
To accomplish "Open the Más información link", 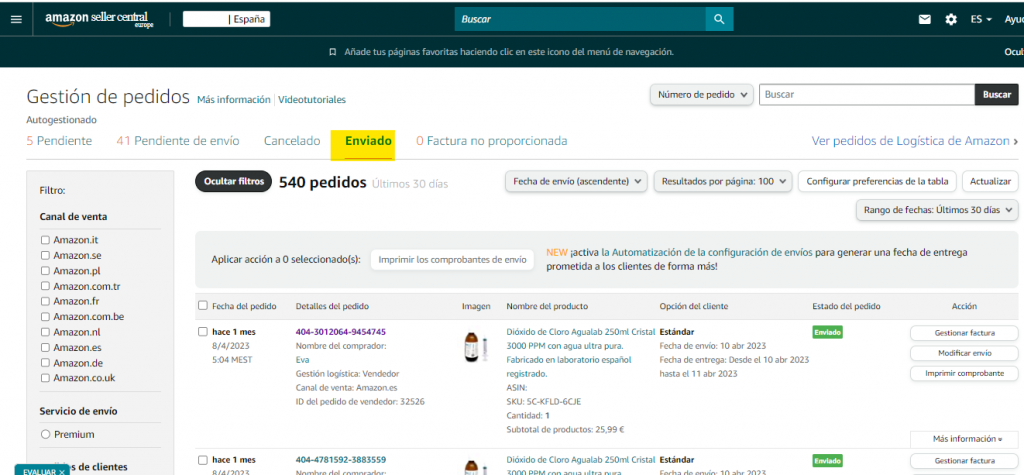I will 234,100.
